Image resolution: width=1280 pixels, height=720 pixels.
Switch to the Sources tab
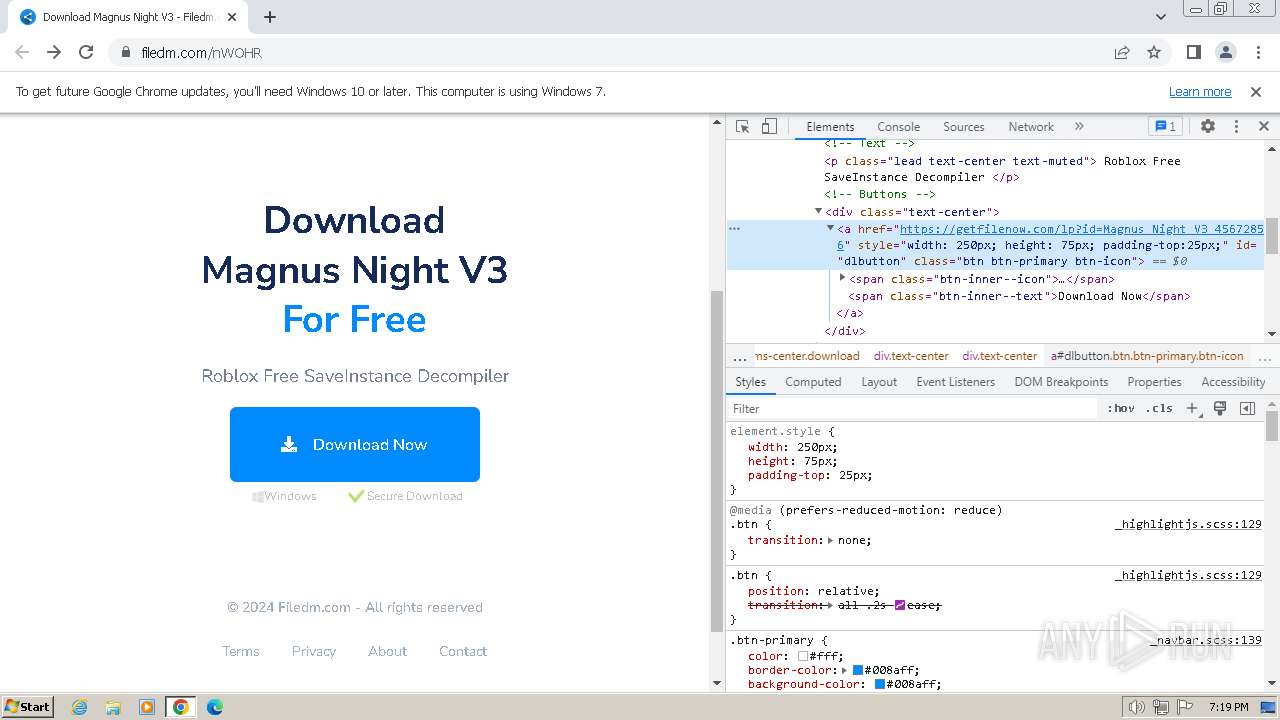(963, 127)
